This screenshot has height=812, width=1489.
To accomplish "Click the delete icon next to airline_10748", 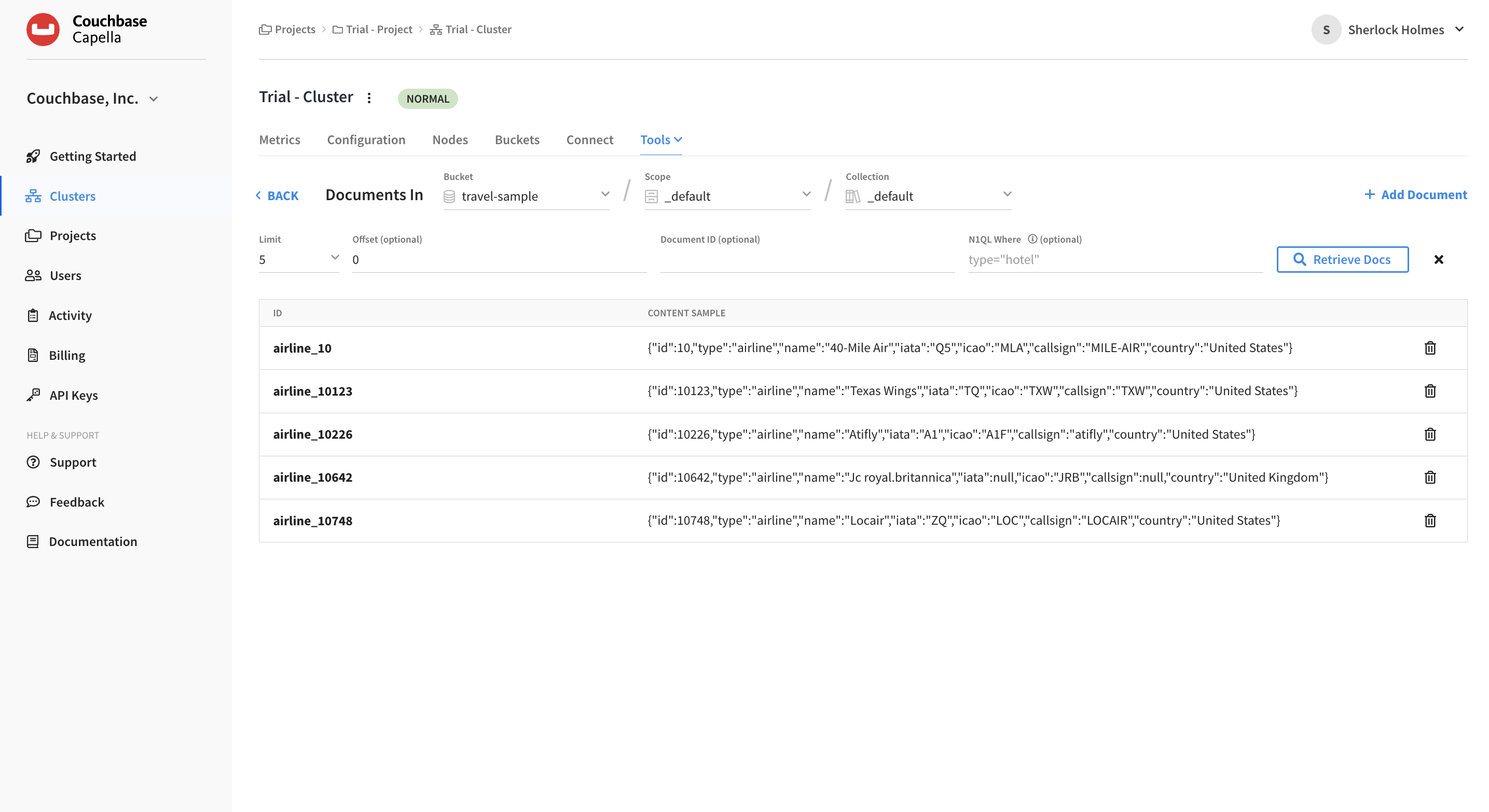I will pyautogui.click(x=1430, y=521).
